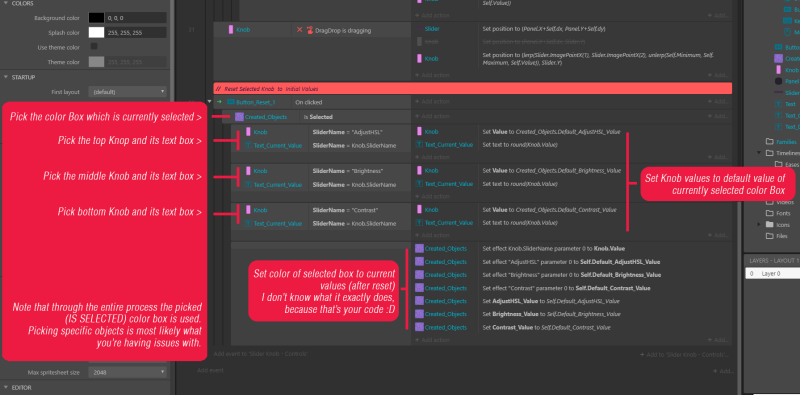Screen dimensions: 800x395
Task: Click the Knob object icon in the DragDrop event
Action: click(x=231, y=30)
